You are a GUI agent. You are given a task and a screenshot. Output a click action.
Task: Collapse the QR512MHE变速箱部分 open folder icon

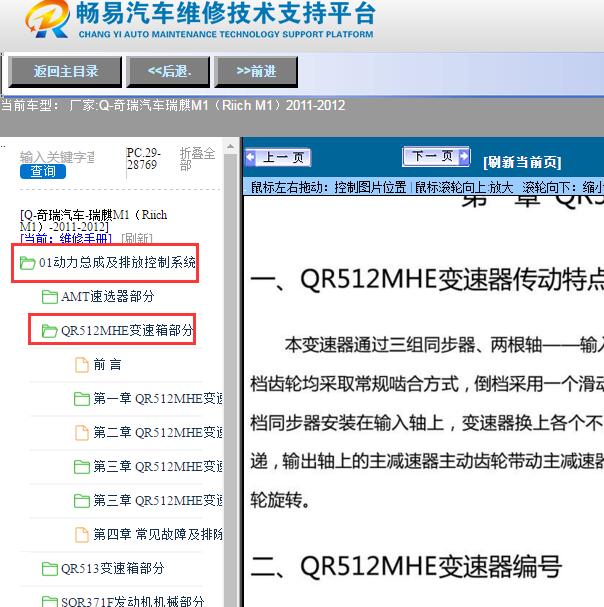(50, 331)
